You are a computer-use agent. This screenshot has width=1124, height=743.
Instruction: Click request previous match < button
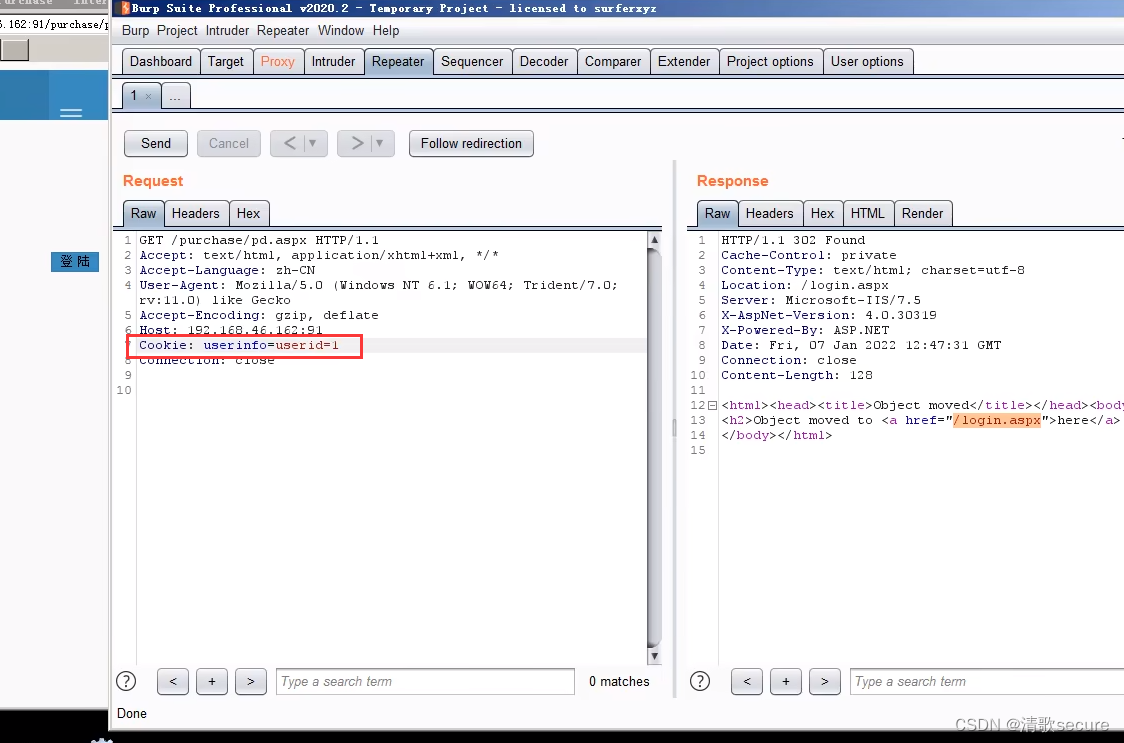(173, 681)
